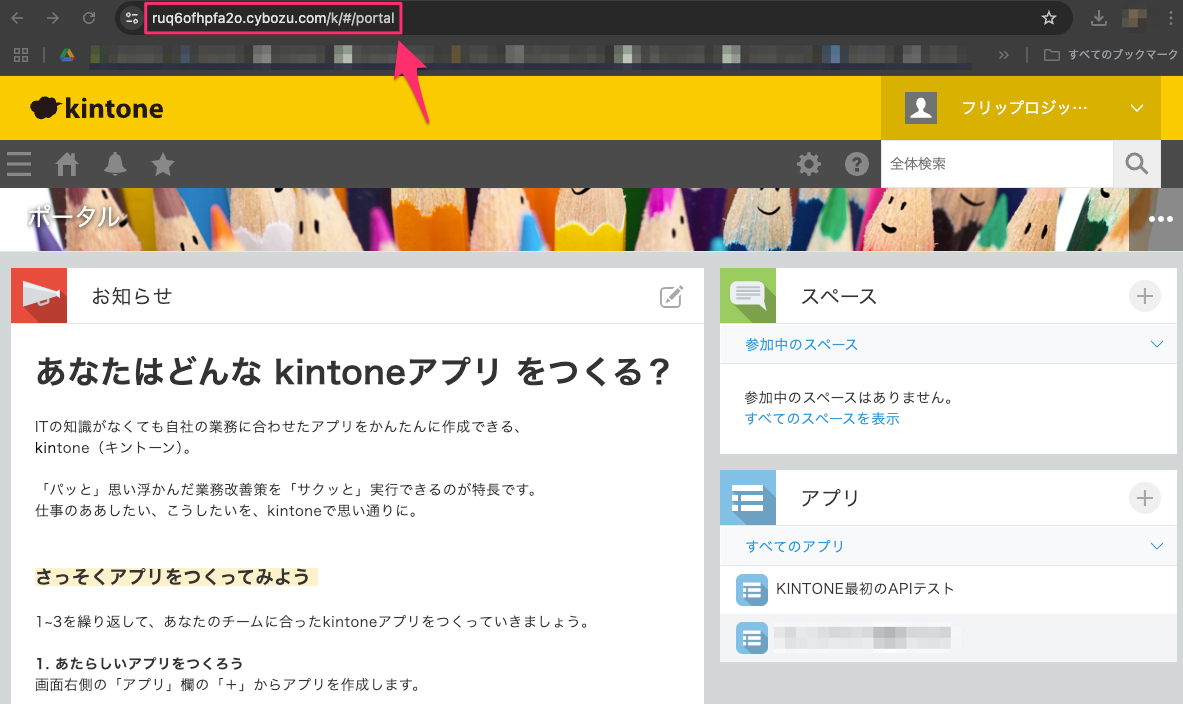Image resolution: width=1183 pixels, height=704 pixels.
Task: Edit the お知らせ announcement
Action: pos(671,297)
